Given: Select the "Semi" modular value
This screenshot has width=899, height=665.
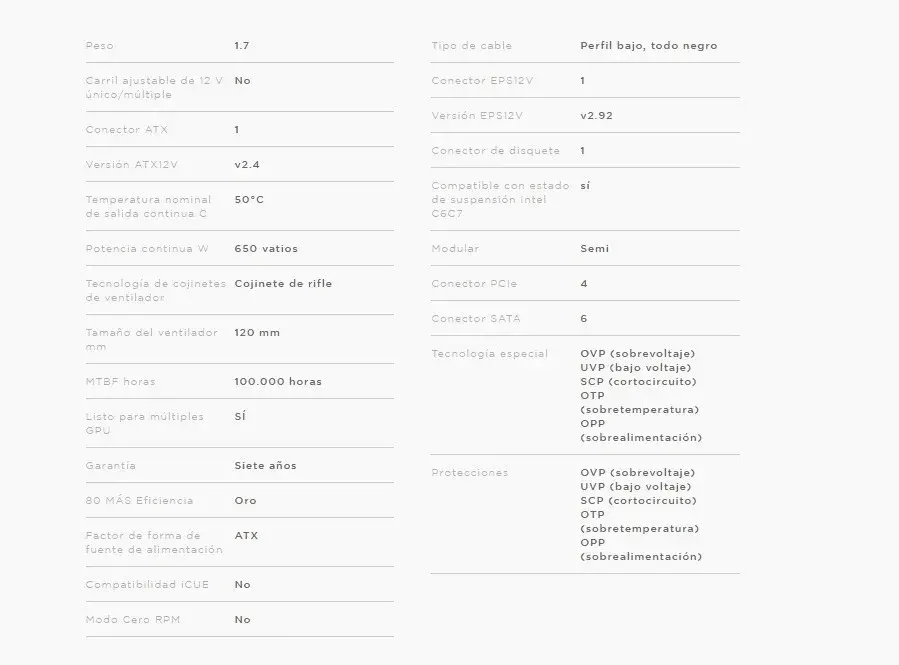Looking at the screenshot, I should (594, 249).
